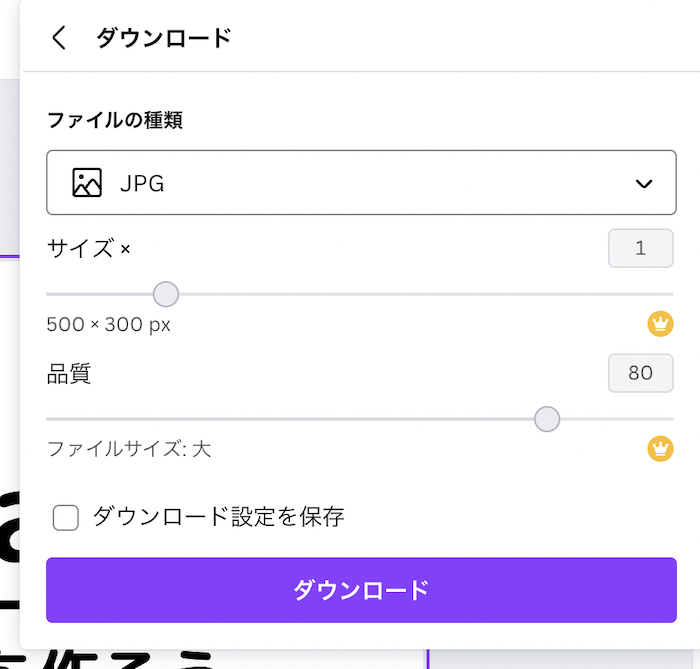This screenshot has width=700, height=669.
Task: Click the ファイルの種類 label
Action: [x=114, y=121]
